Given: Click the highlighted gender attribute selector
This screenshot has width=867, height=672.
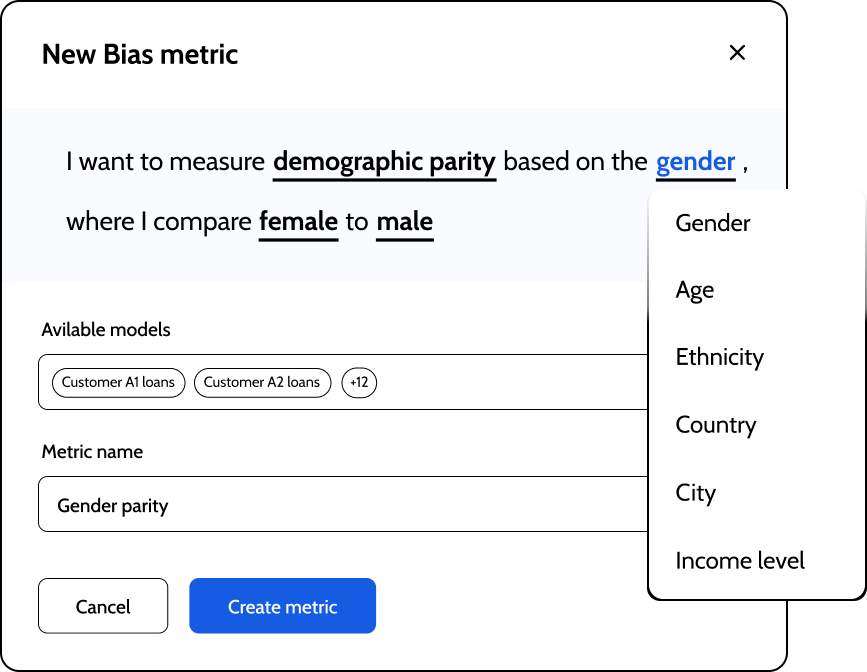Looking at the screenshot, I should tap(695, 161).
